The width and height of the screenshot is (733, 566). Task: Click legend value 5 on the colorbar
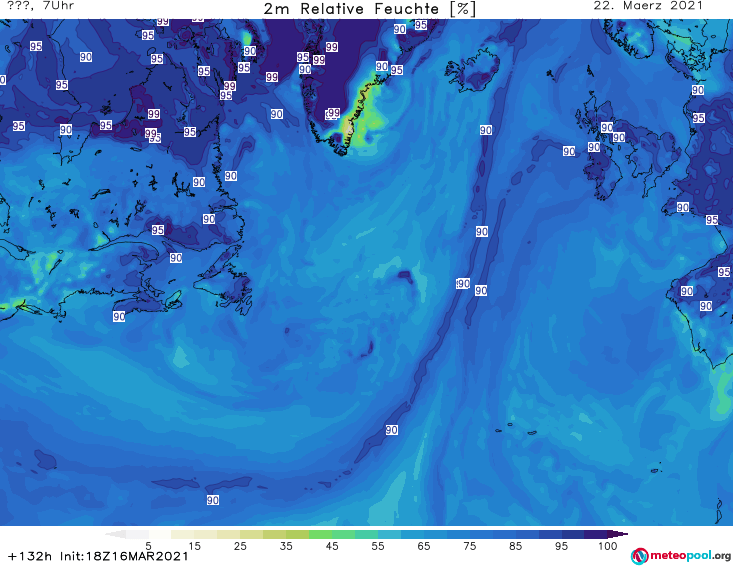pyautogui.click(x=148, y=546)
